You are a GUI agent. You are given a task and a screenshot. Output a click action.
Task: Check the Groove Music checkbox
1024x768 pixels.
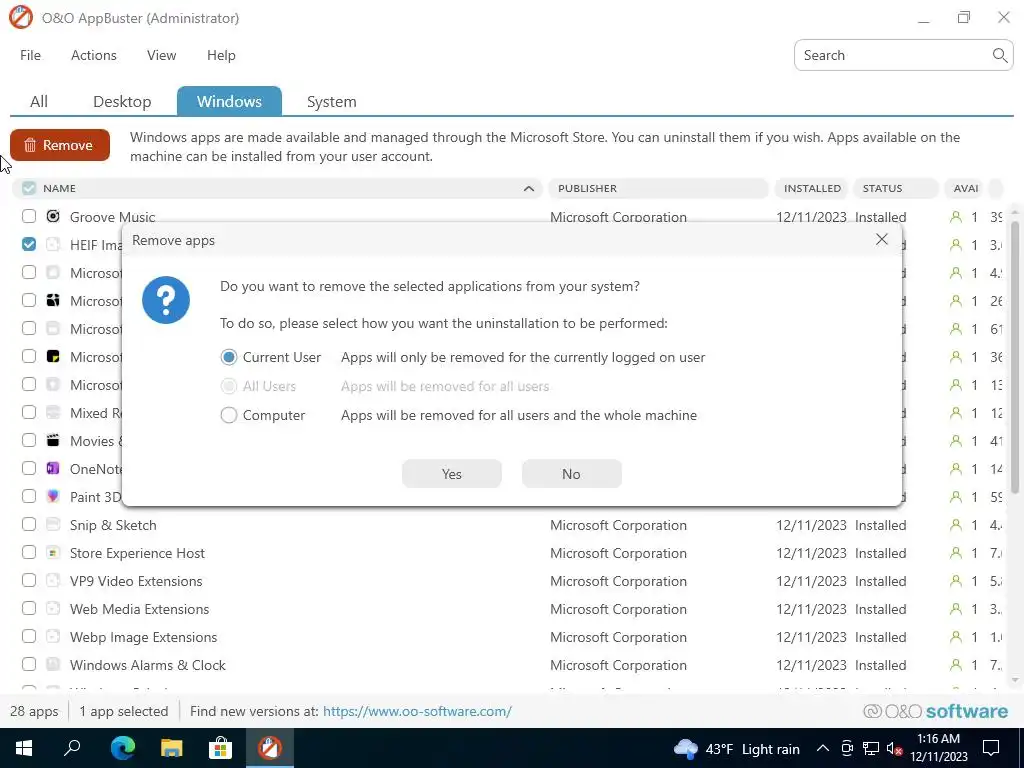coord(29,216)
